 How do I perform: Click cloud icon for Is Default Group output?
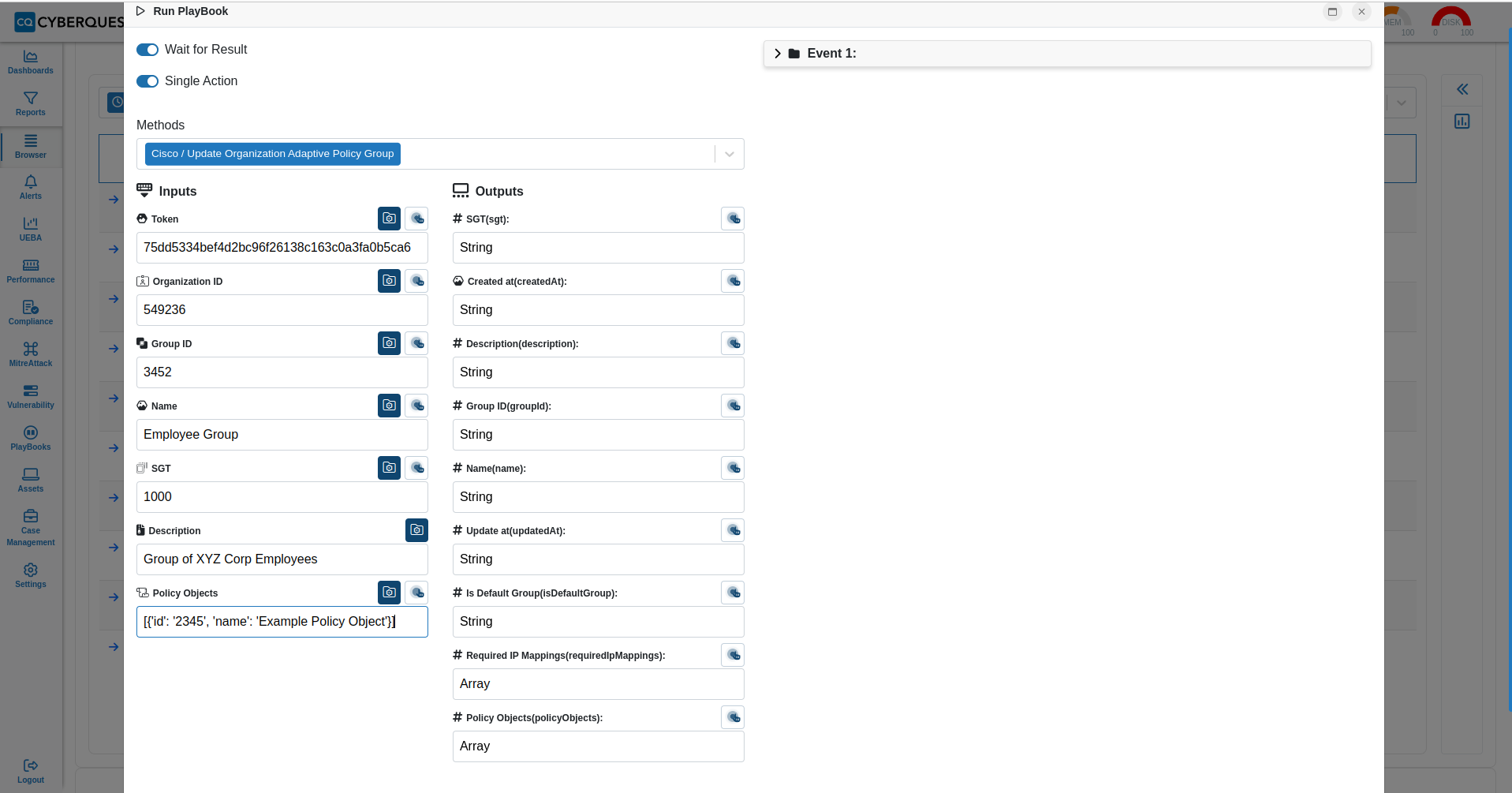coord(733,593)
